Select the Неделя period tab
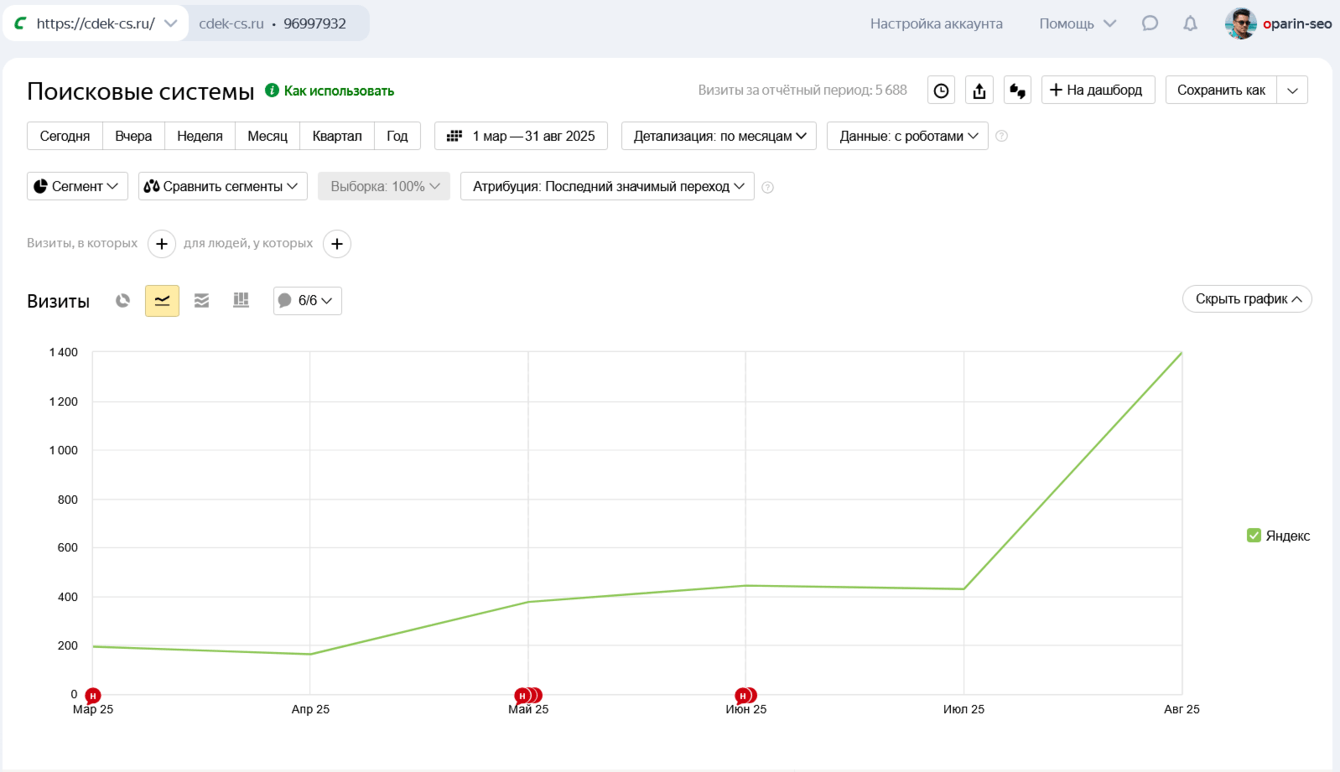Image resolution: width=1340 pixels, height=772 pixels. [199, 136]
